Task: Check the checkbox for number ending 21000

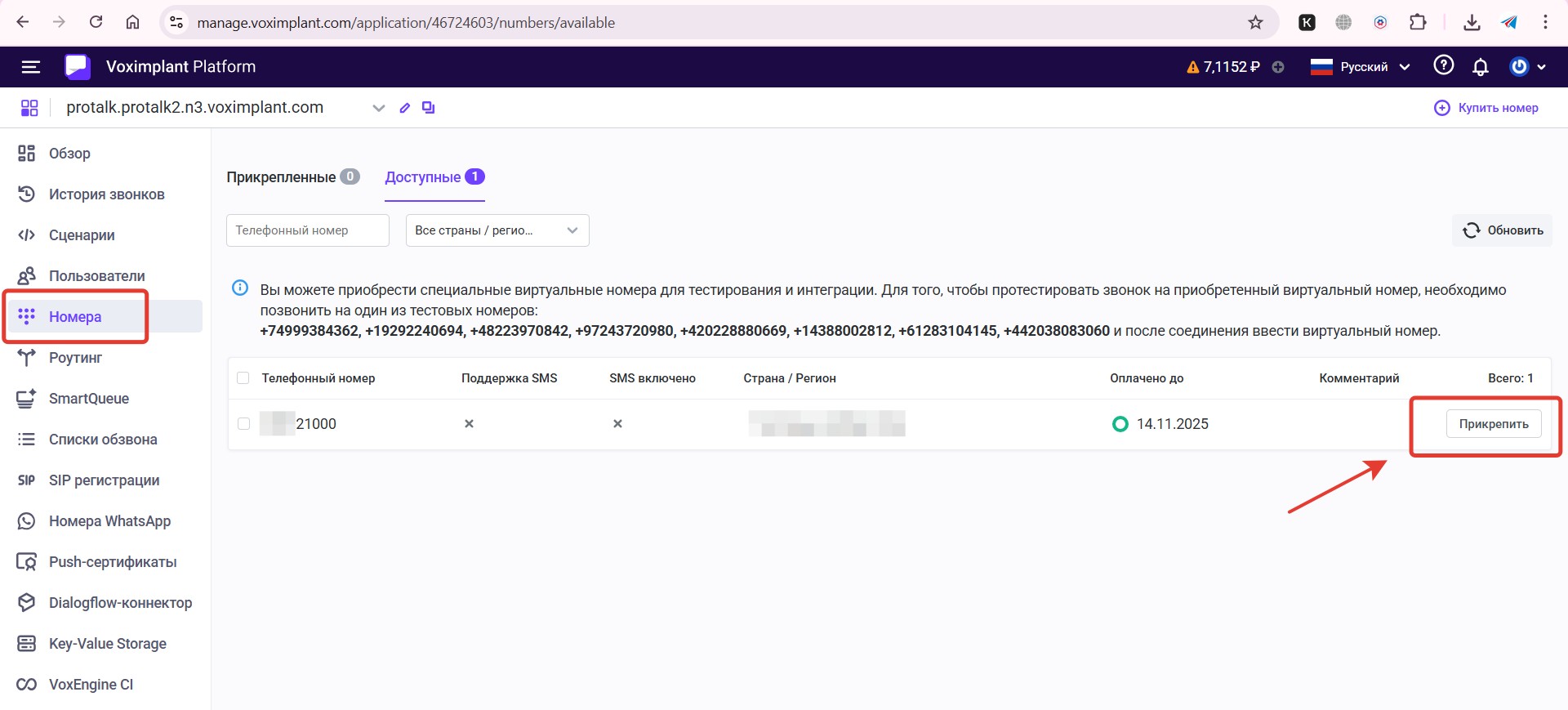Action: click(243, 424)
